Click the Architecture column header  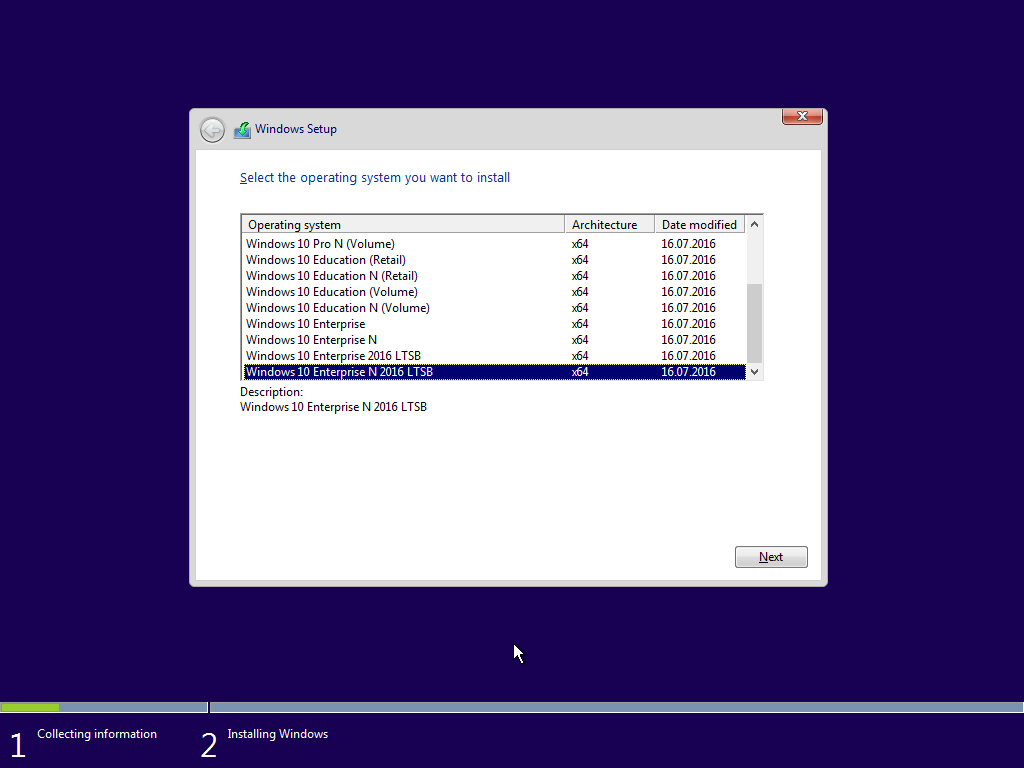609,225
